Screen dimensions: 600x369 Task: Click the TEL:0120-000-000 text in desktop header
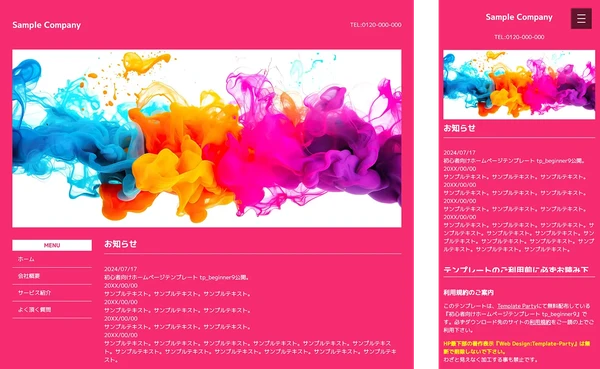(375, 24)
